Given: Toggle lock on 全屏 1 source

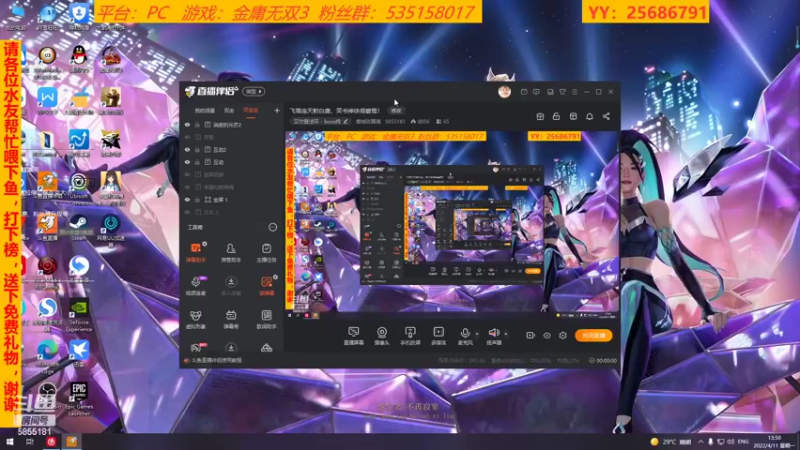Looking at the screenshot, I should 197,199.
